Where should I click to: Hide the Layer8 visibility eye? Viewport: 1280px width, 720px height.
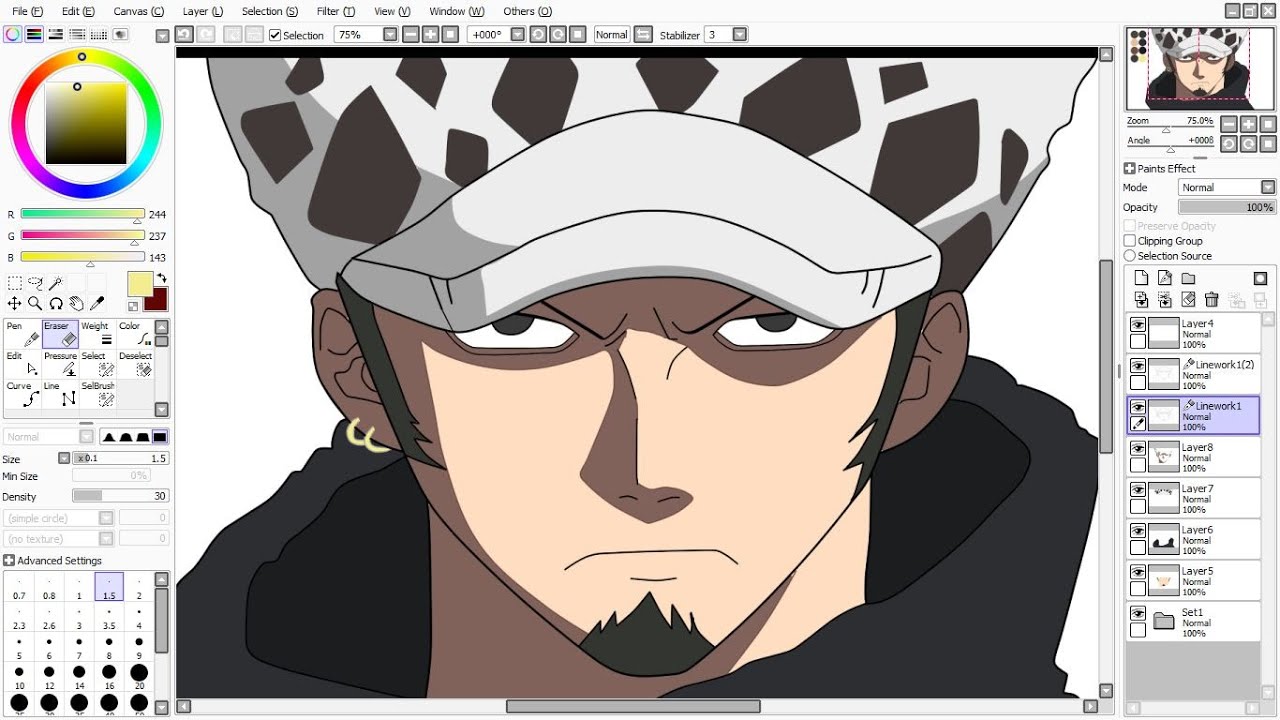[x=1138, y=449]
